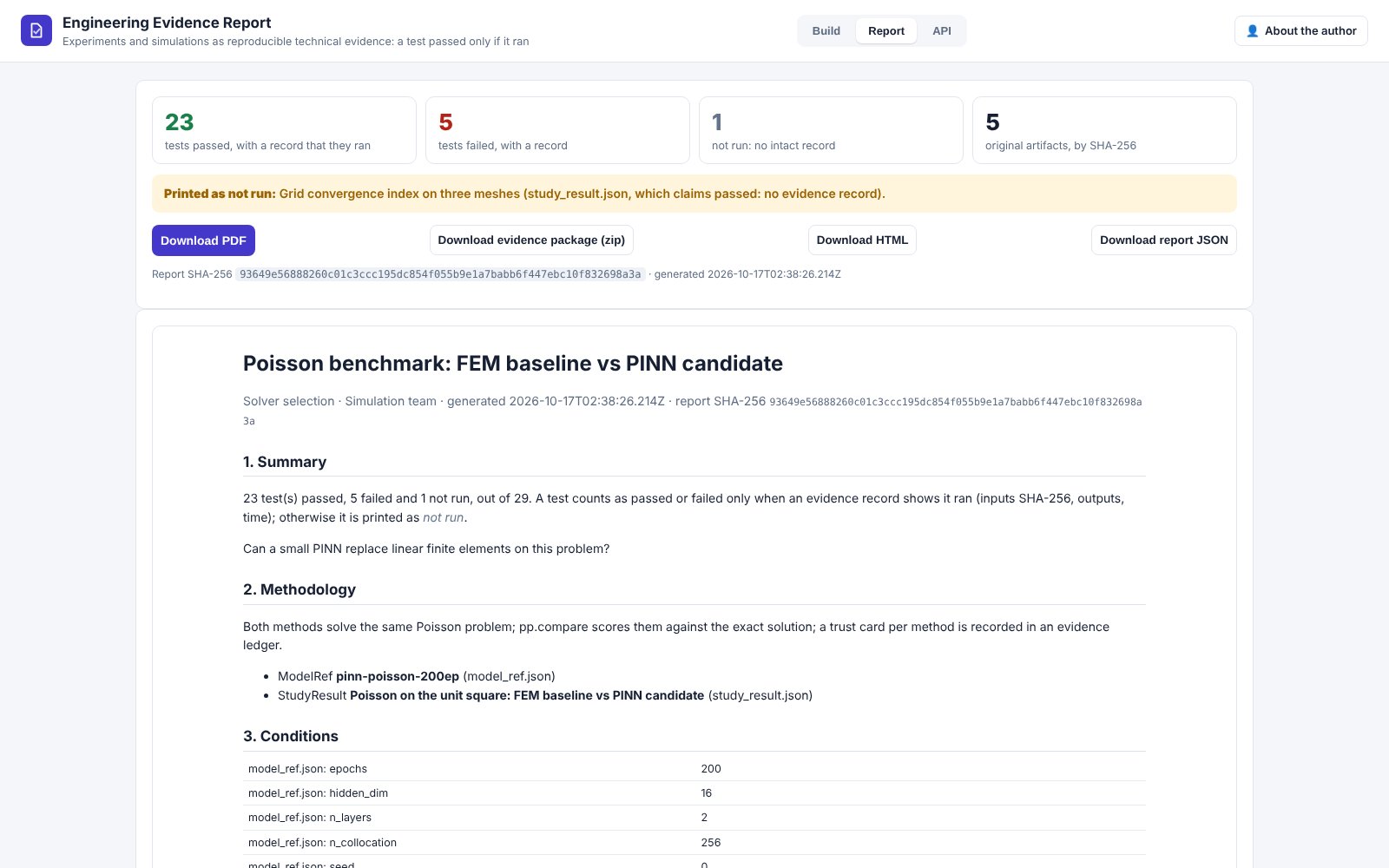
Task: Click the '2. Methodology' heading
Action: click(300, 589)
